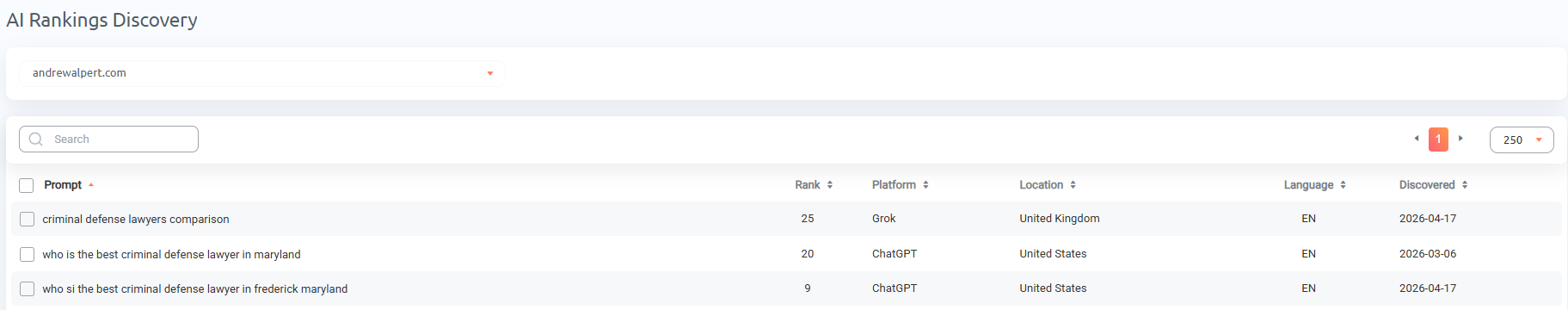Click the Language sort arrows icon
This screenshot has width=1568, height=310.
click(1343, 185)
